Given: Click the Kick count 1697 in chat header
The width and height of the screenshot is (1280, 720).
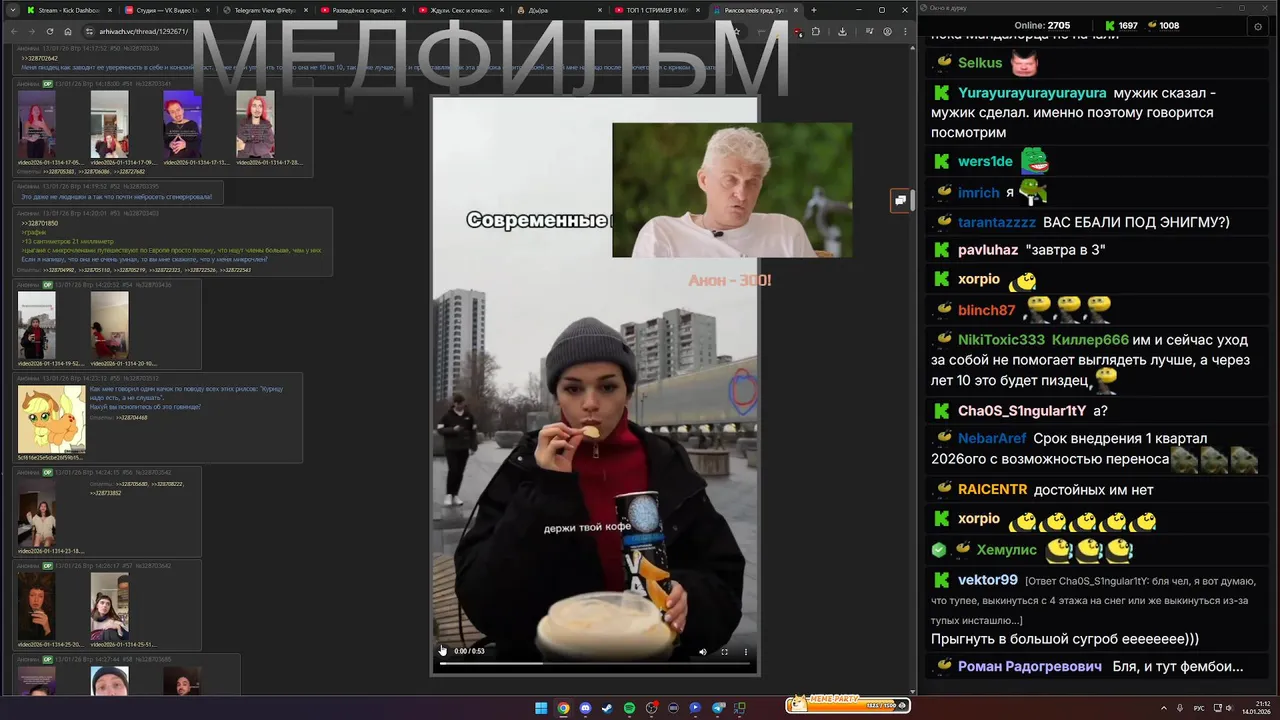Looking at the screenshot, I should click(1121, 26).
